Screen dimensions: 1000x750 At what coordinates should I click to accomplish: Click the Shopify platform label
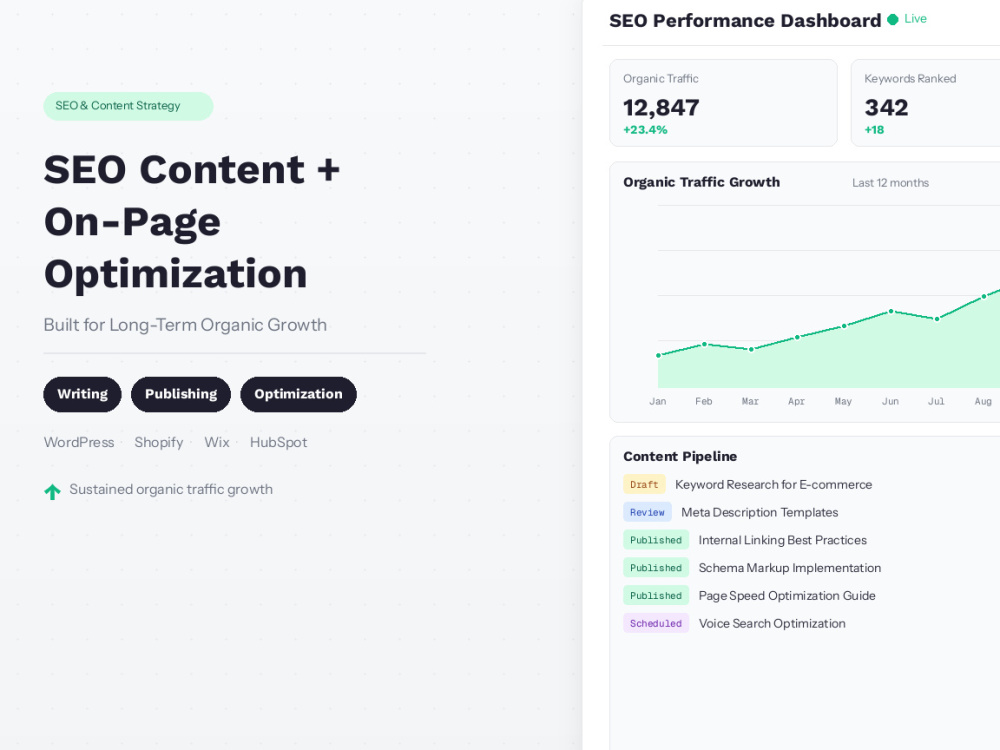(x=159, y=442)
